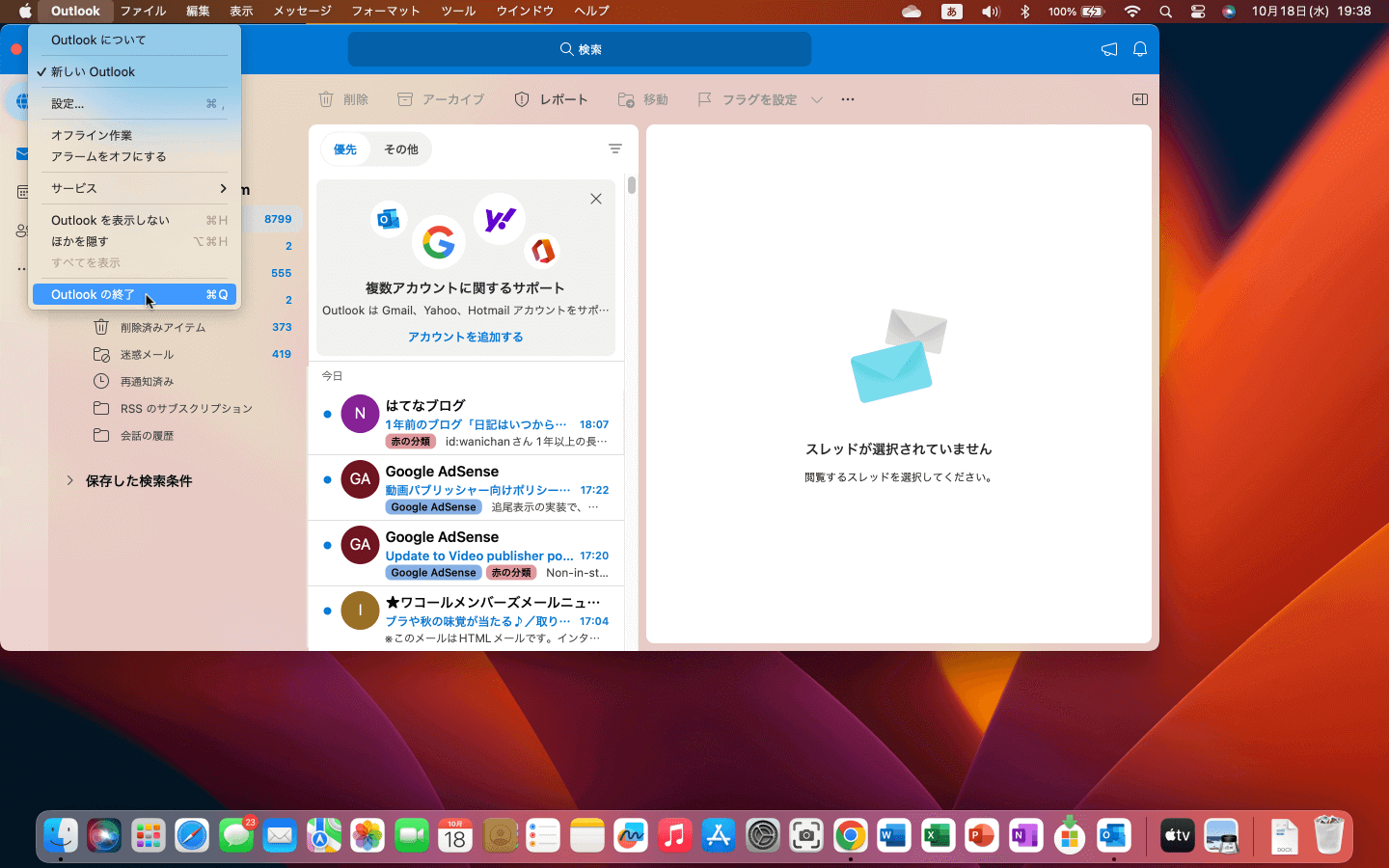1389x868 pixels.
Task: Open the Trash in the Dock
Action: [1328, 835]
